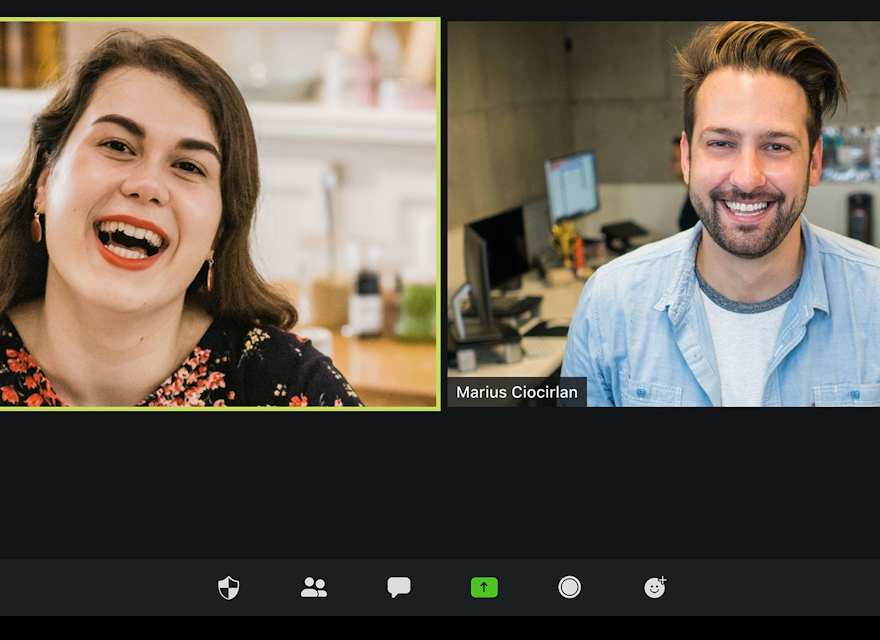Click blank toolbar space right of Reactions

click(780, 587)
